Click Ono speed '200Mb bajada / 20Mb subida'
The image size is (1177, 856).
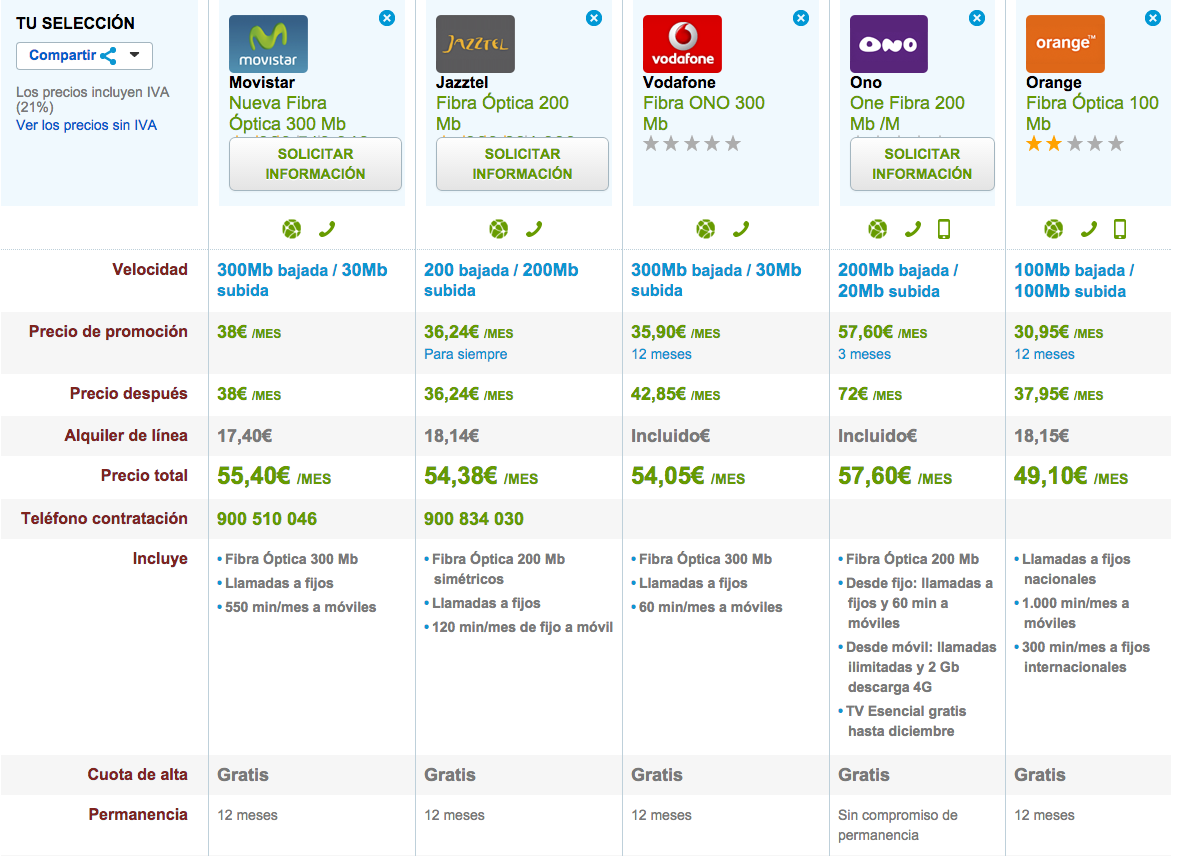tap(898, 280)
